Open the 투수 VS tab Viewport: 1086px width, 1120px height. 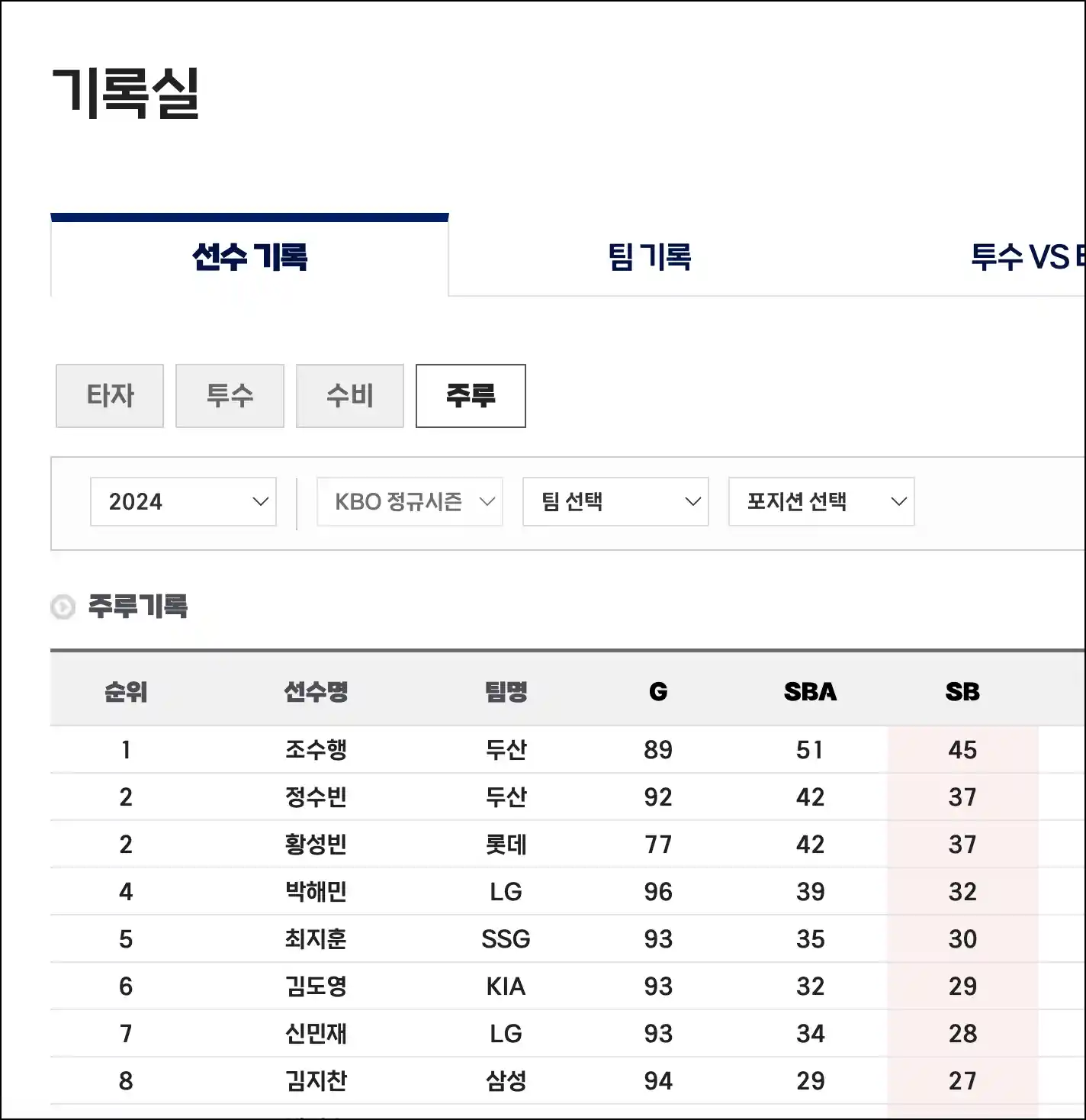click(1027, 256)
